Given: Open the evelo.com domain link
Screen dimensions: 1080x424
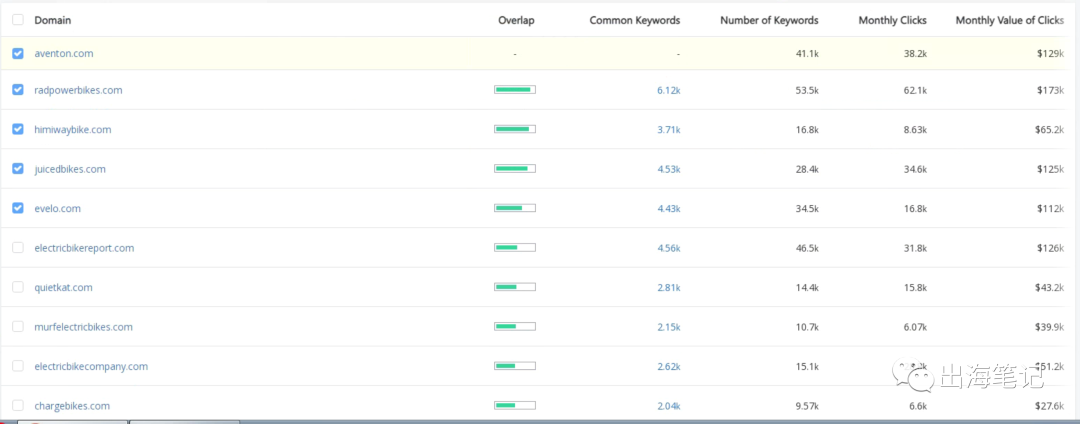Looking at the screenshot, I should click(57, 209).
